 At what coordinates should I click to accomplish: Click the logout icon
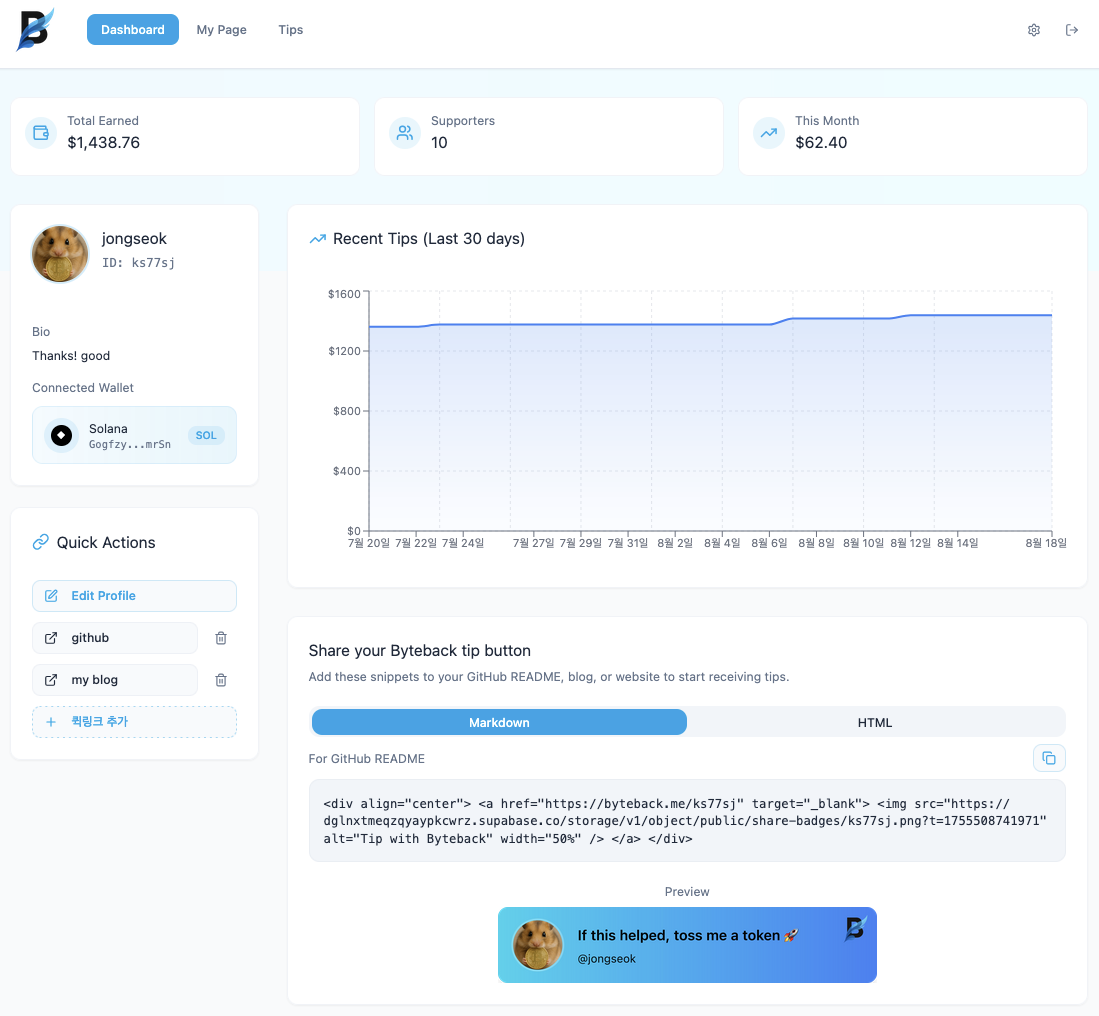[1072, 29]
